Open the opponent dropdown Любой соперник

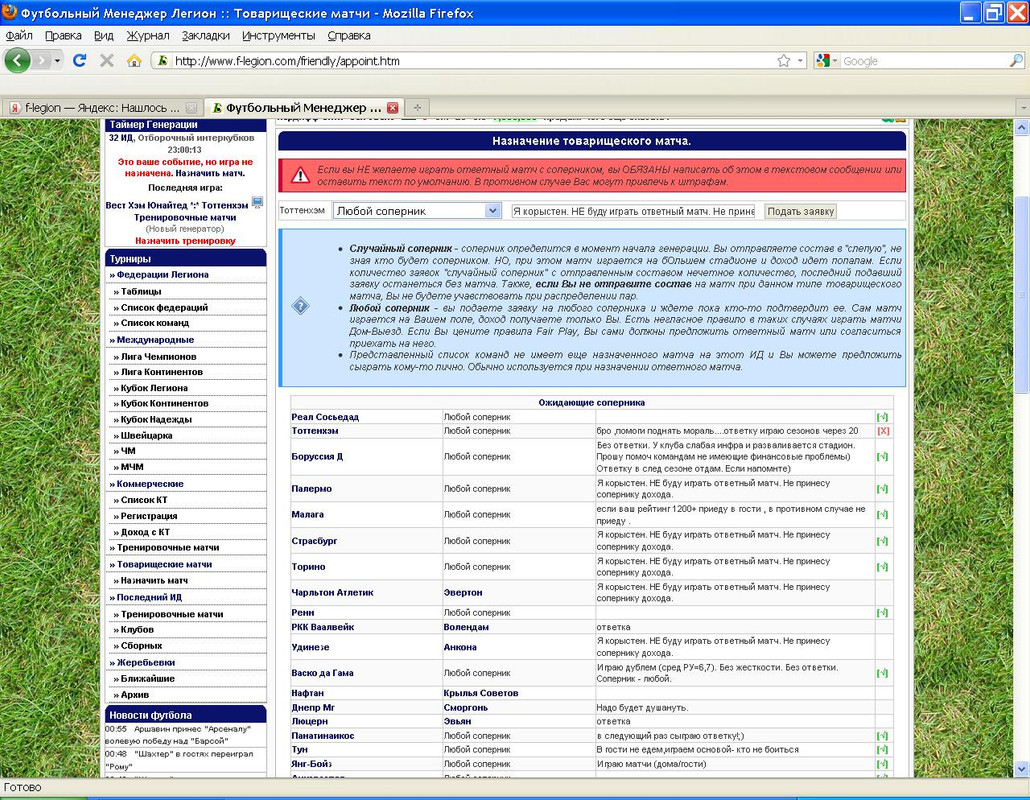coord(417,211)
